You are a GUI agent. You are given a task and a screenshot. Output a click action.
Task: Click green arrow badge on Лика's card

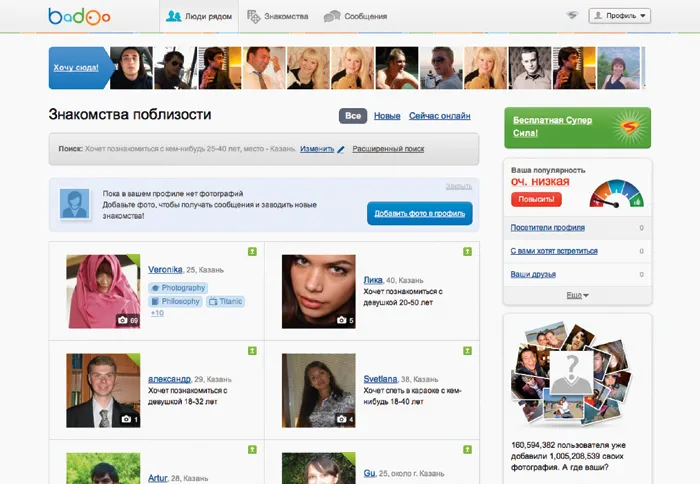[x=468, y=251]
